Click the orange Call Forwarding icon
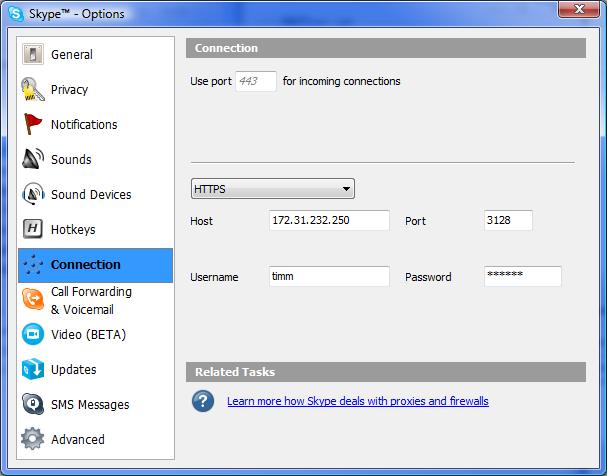The width and height of the screenshot is (608, 476). [x=33, y=299]
